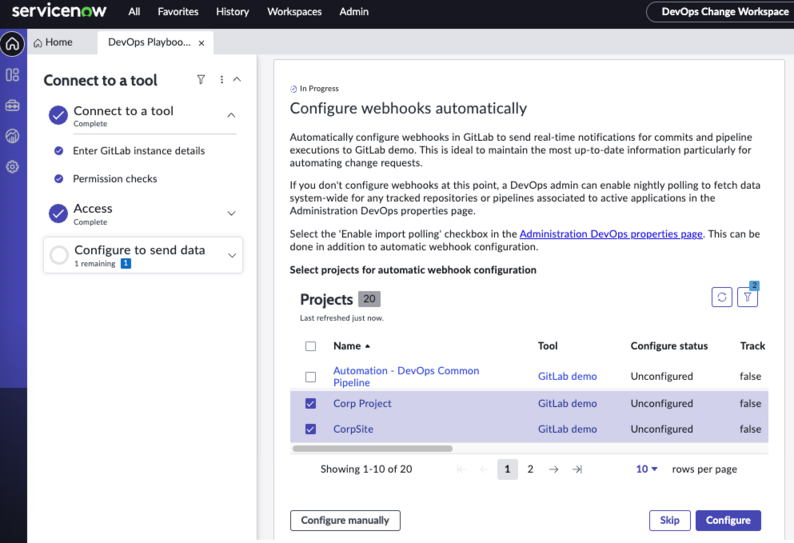Click the In Progress status label
Screen dimensions: 794x543
coord(314,89)
